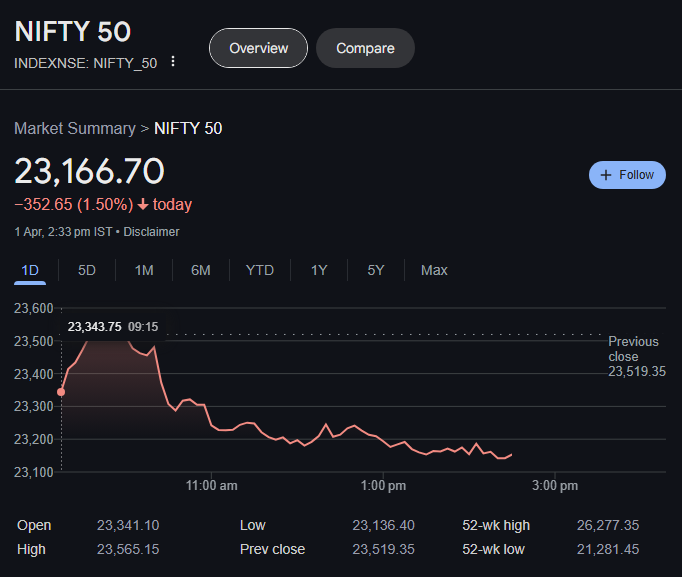Click the plus icon in Follow button
Image resolution: width=682 pixels, height=577 pixels.
[x=605, y=175]
